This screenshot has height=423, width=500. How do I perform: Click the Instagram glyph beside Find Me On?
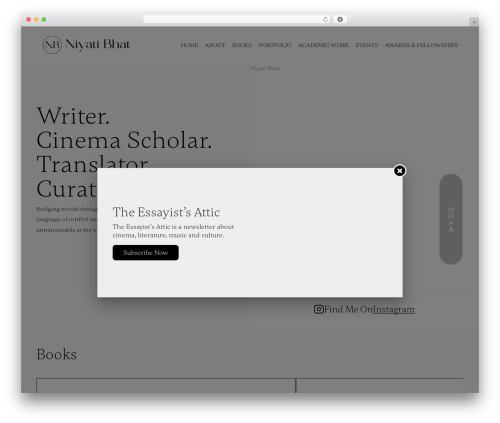click(318, 309)
